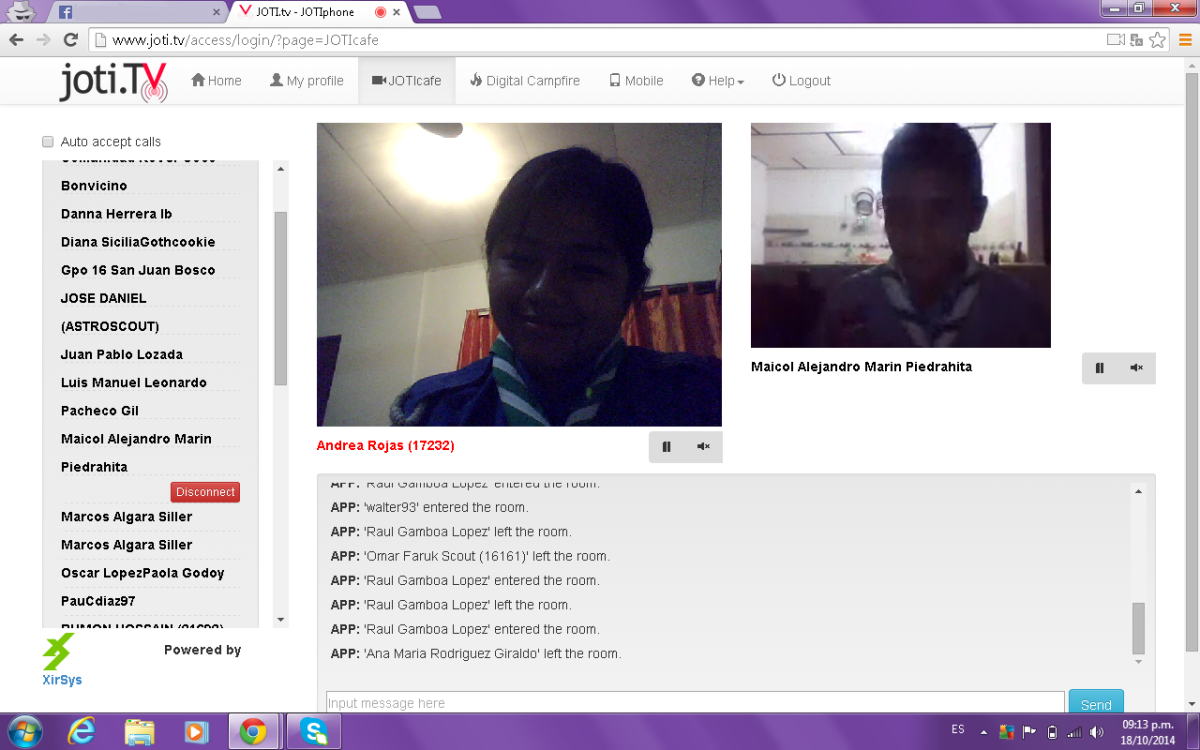
Task: Open the Home page
Action: point(216,81)
